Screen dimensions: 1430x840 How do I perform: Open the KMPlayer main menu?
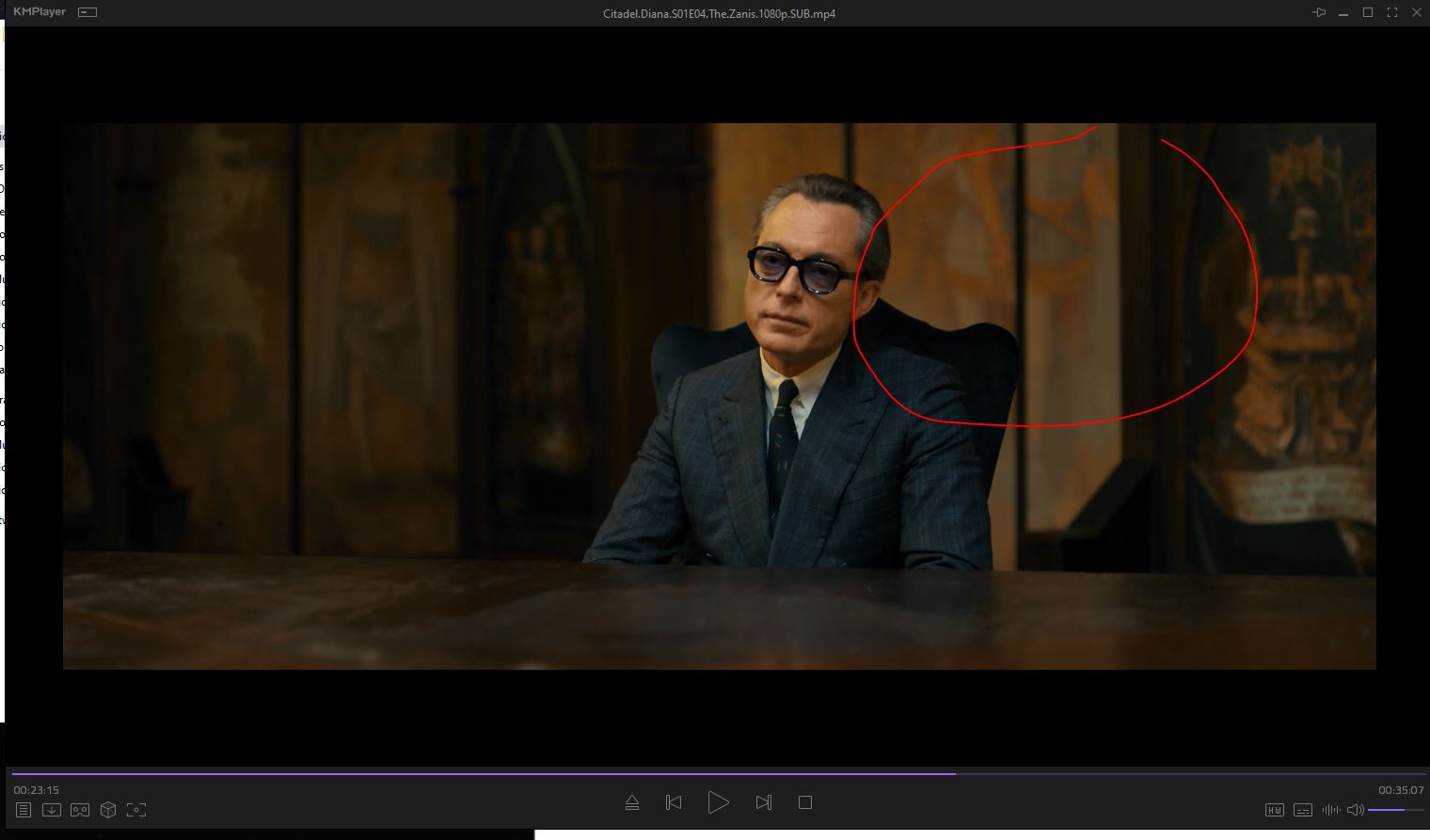(x=39, y=12)
